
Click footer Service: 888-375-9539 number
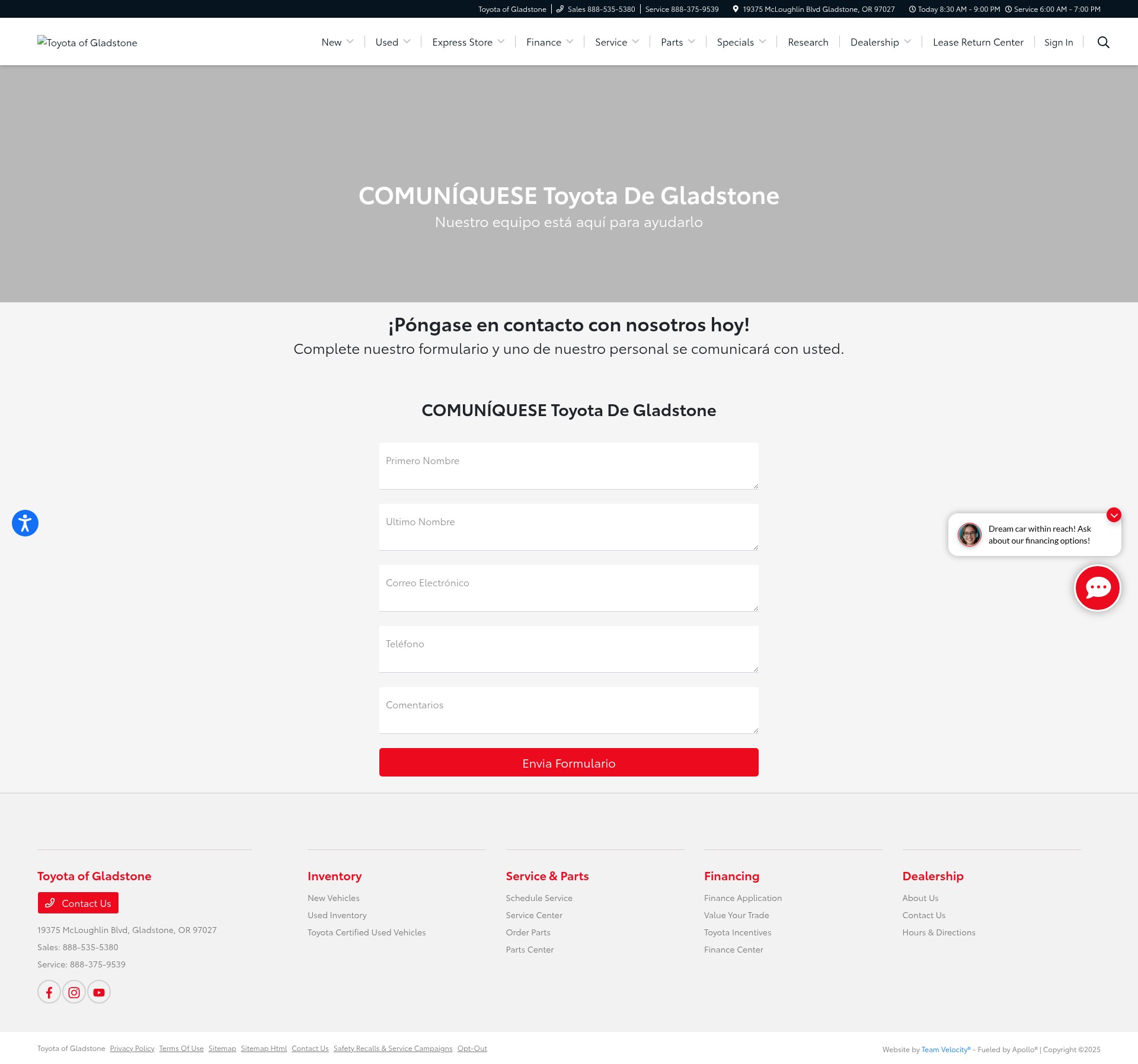tap(81, 964)
